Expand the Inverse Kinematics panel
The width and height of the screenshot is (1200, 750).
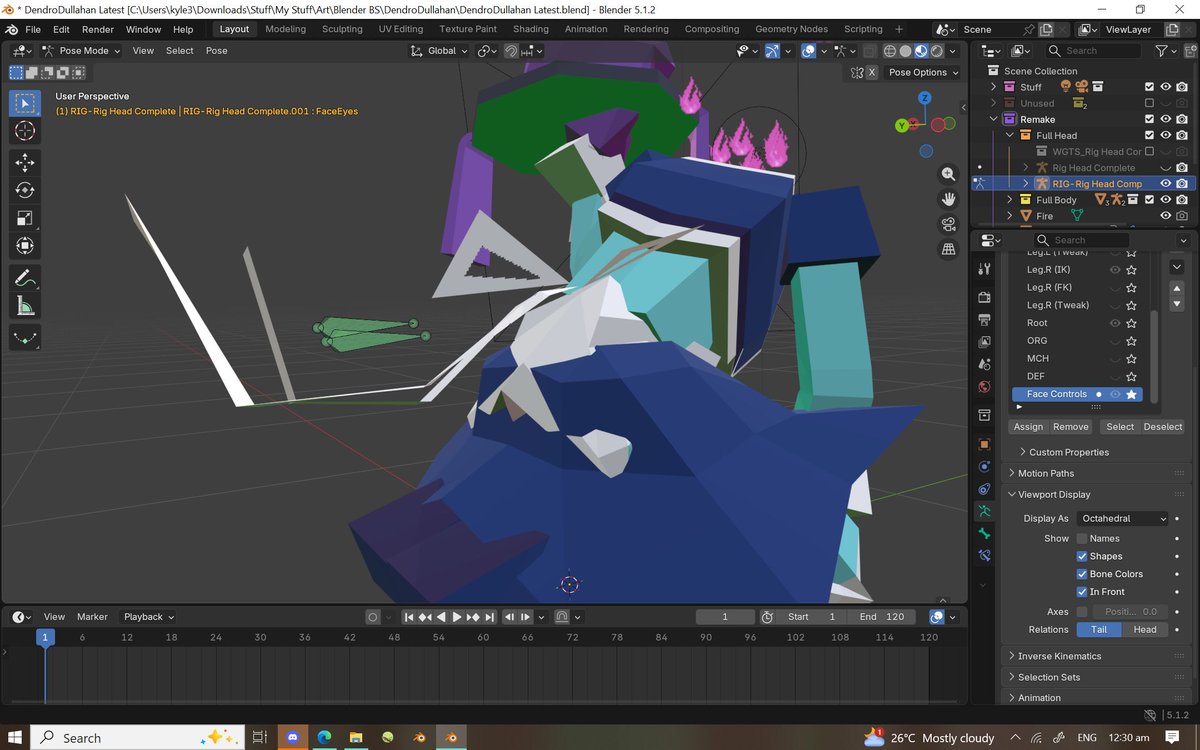1059,656
